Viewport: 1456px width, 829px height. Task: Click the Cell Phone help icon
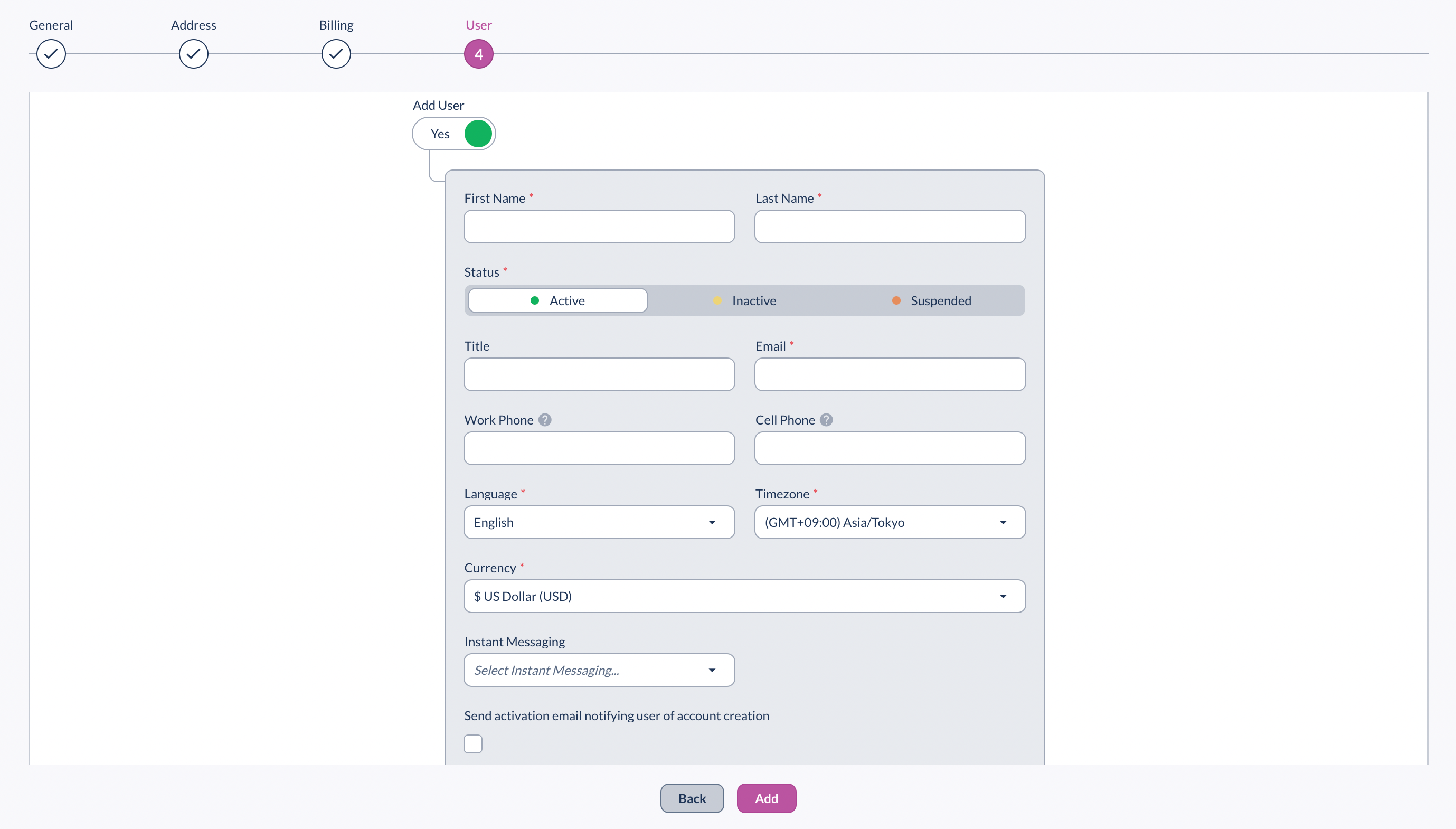[826, 420]
